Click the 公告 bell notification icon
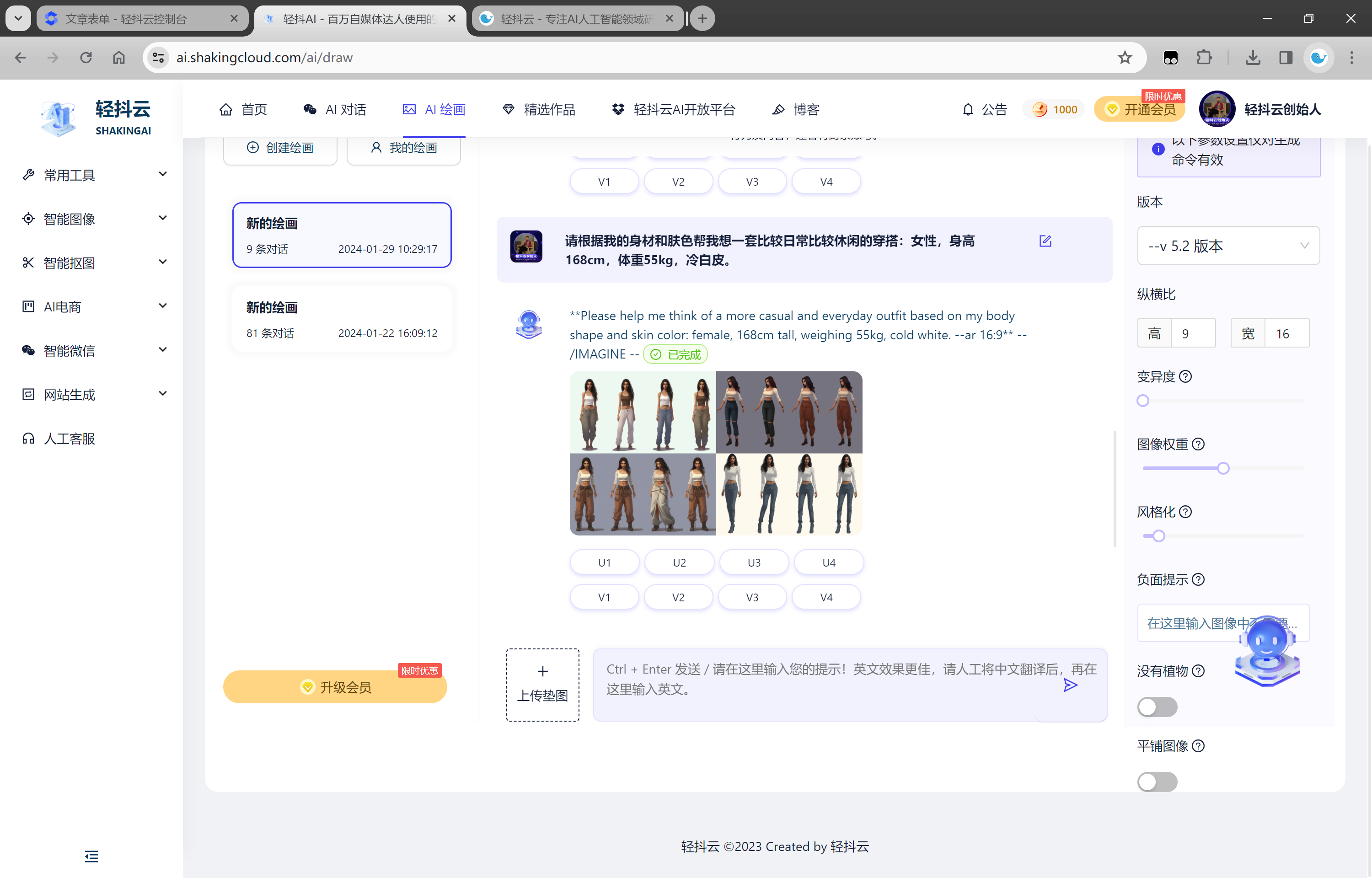Viewport: 1372px width, 878px height. 967,109
